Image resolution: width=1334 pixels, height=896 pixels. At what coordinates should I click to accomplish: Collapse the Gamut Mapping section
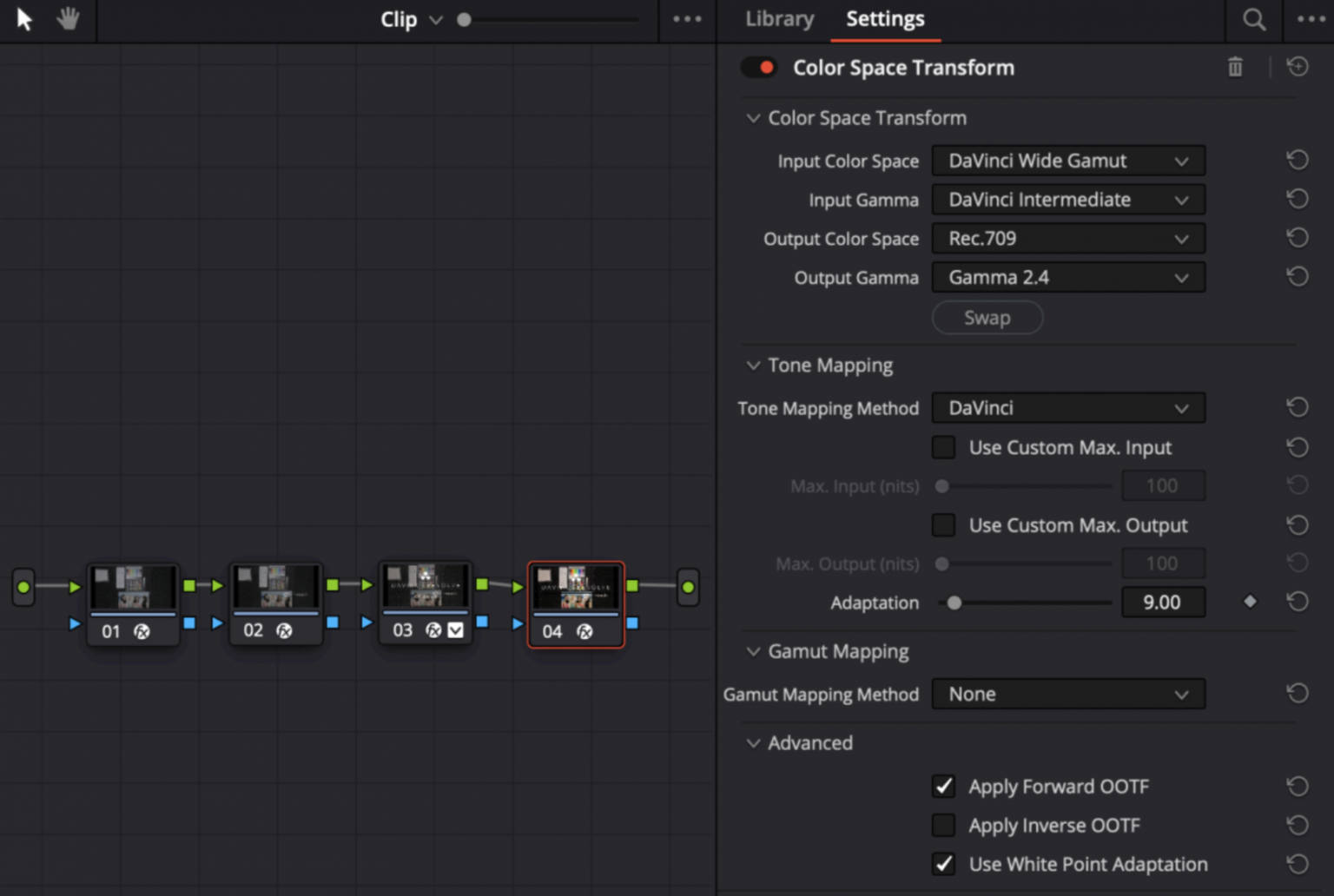(x=753, y=651)
